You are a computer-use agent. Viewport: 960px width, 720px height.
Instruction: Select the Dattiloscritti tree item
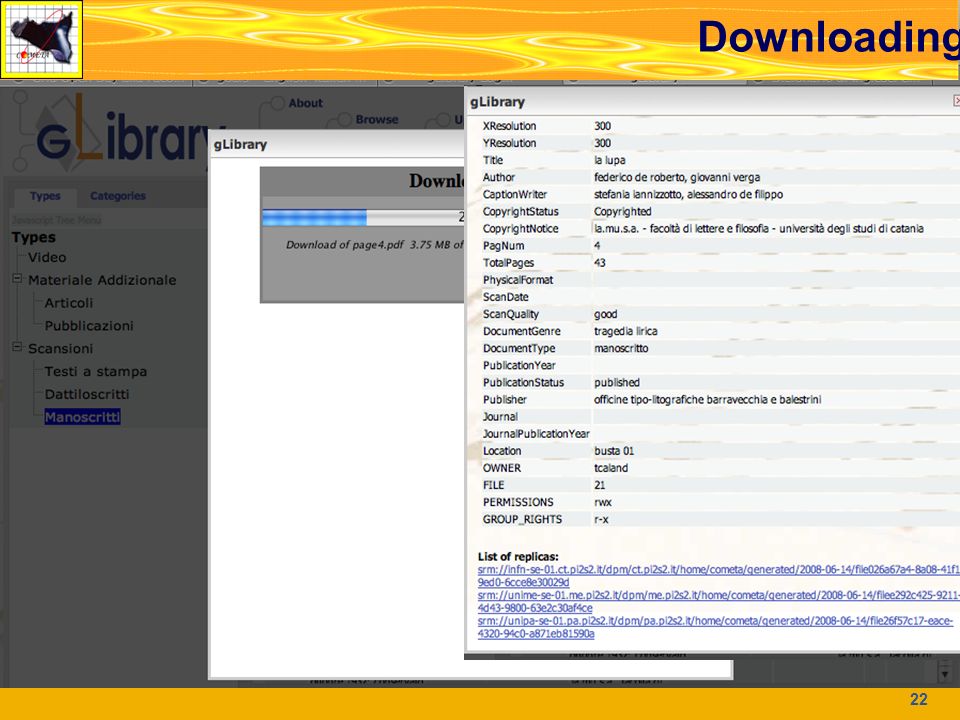(x=87, y=394)
